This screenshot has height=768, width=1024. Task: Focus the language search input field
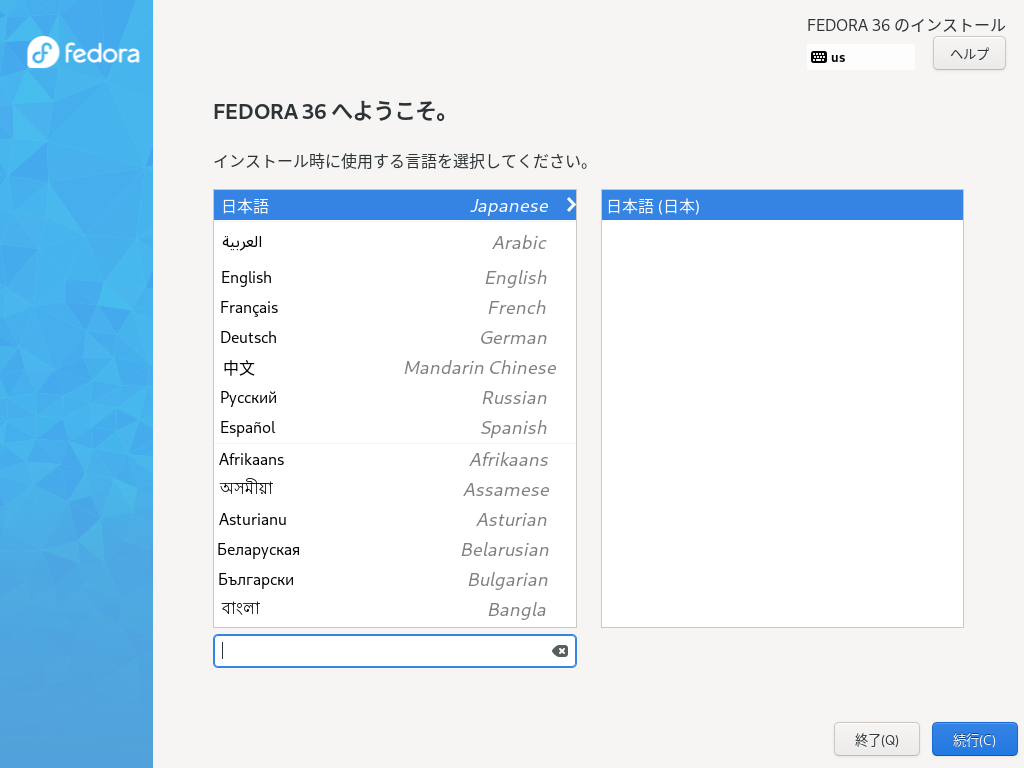coord(394,651)
